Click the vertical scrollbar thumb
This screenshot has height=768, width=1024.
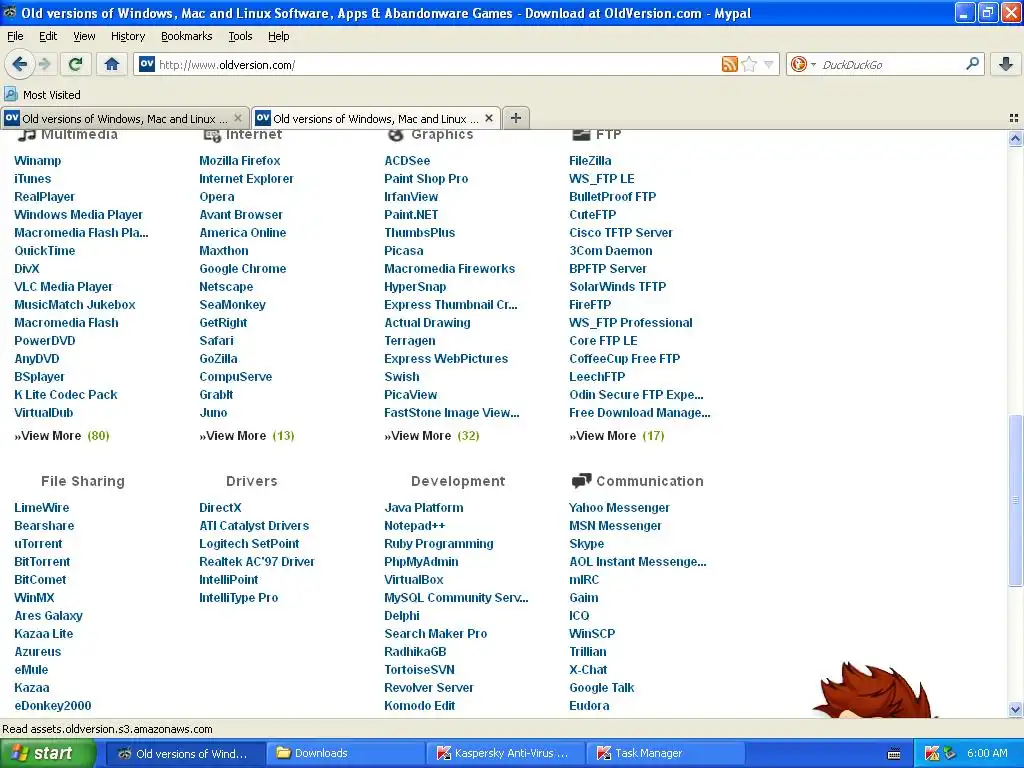point(1015,500)
